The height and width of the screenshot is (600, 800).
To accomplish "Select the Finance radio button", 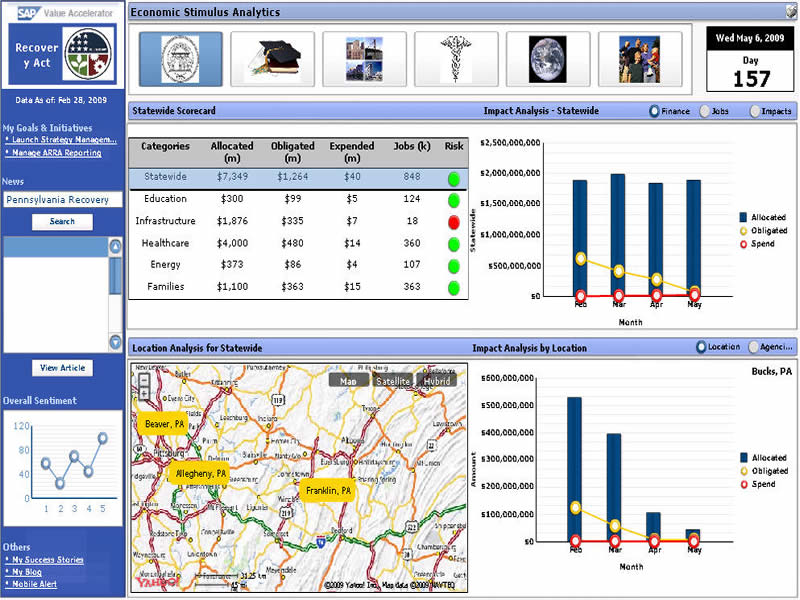I will coord(655,111).
